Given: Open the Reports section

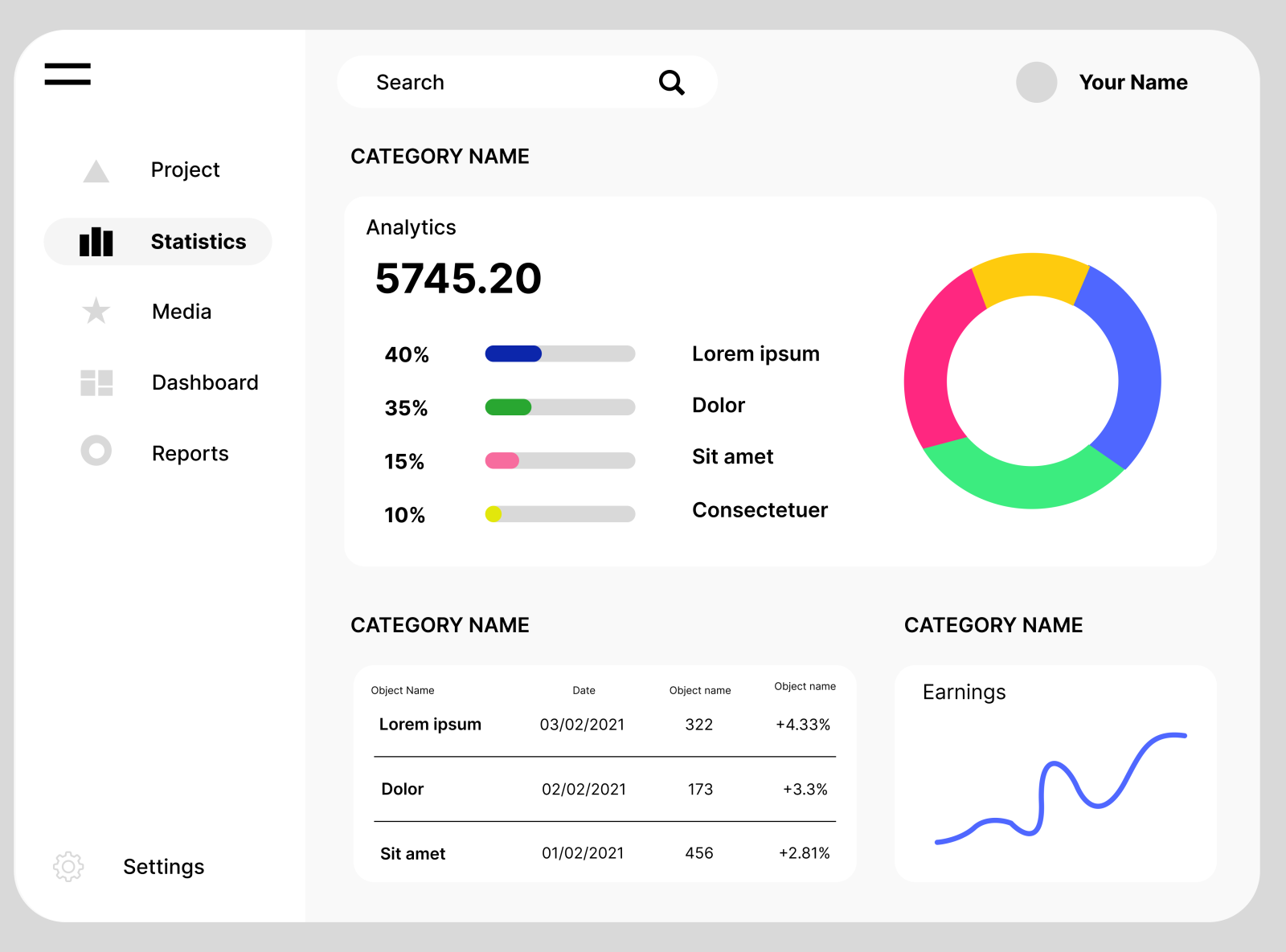Looking at the screenshot, I should (190, 453).
